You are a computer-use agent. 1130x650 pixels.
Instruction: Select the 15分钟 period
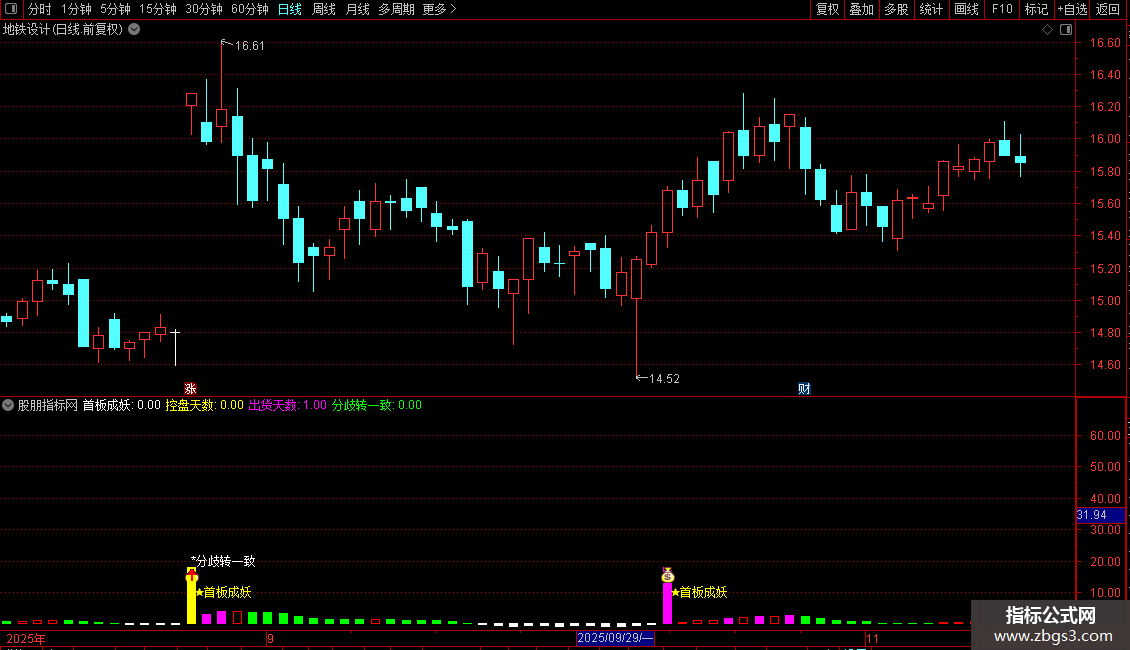(x=158, y=9)
